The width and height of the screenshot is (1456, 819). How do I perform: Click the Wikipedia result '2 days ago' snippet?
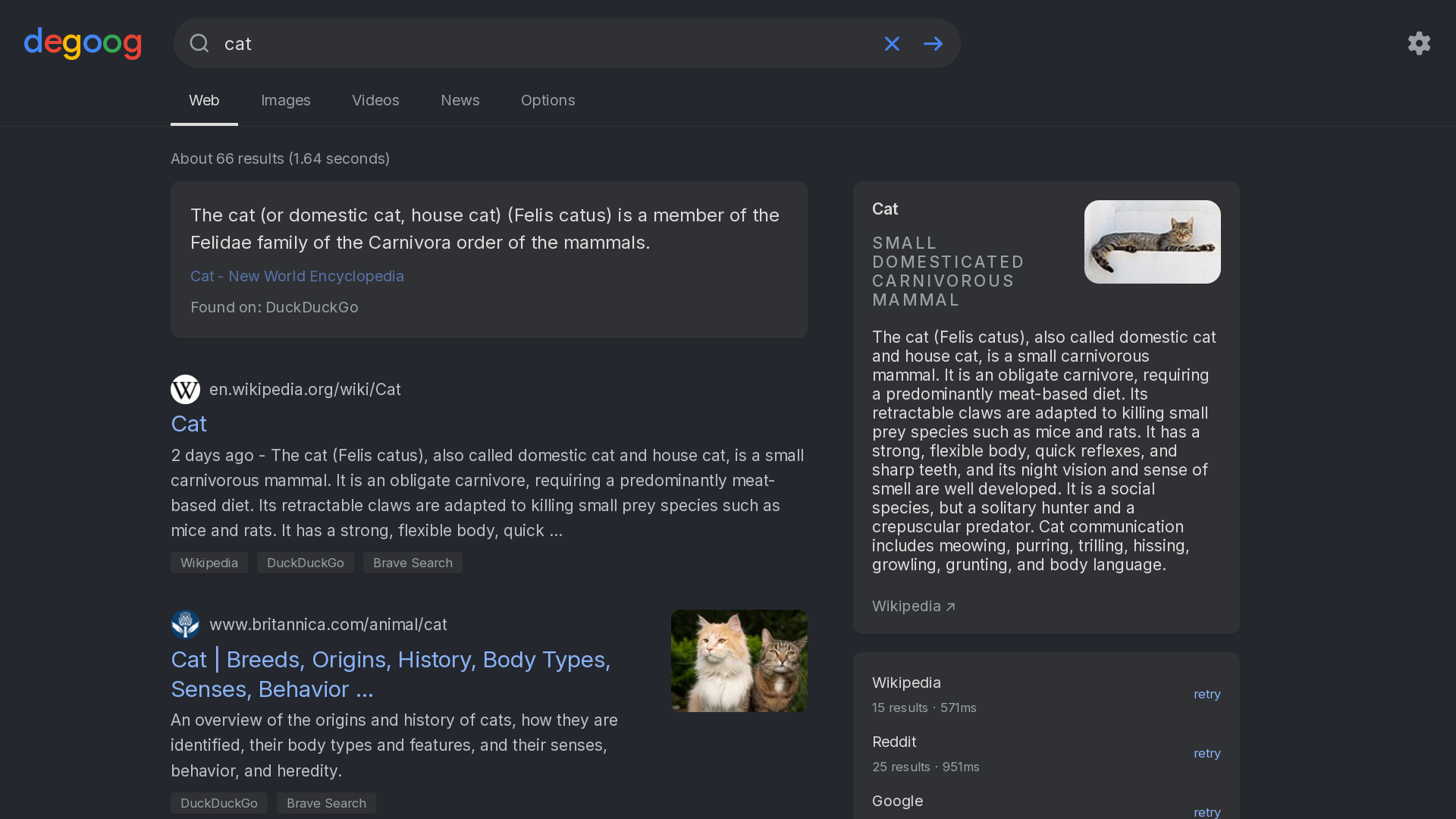tap(488, 493)
